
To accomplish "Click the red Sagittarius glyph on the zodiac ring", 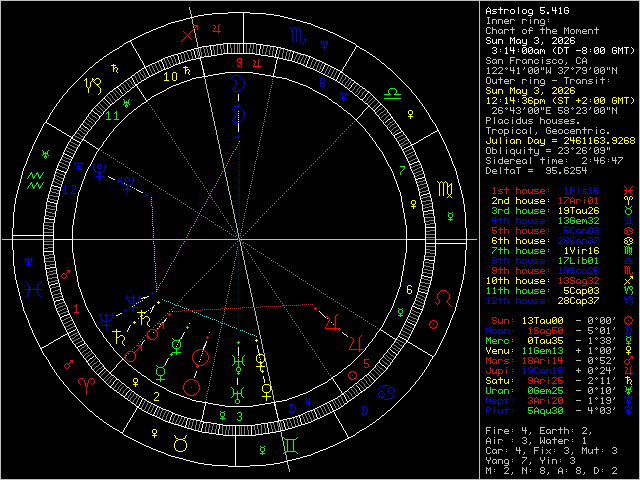I will [x=189, y=33].
